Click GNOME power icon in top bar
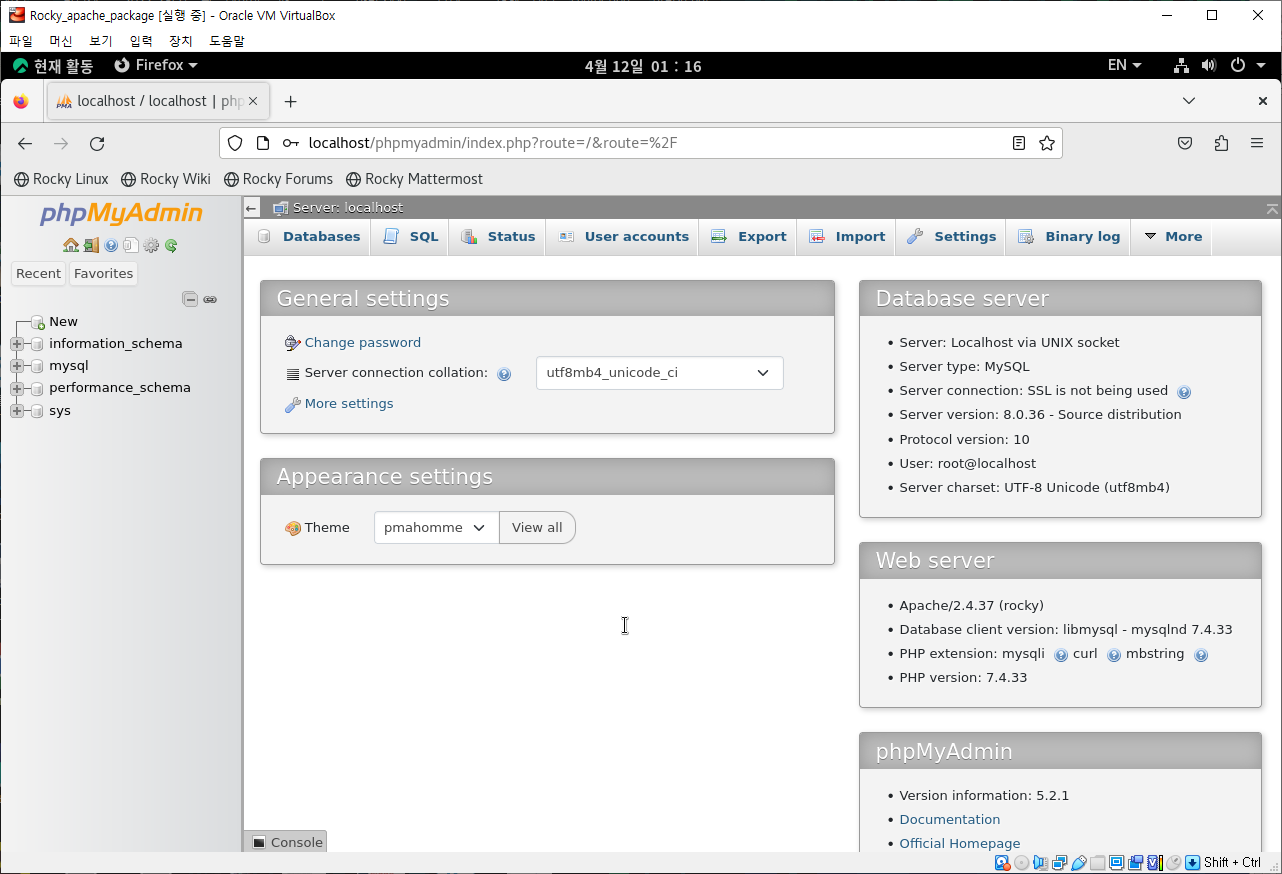 pos(1237,65)
